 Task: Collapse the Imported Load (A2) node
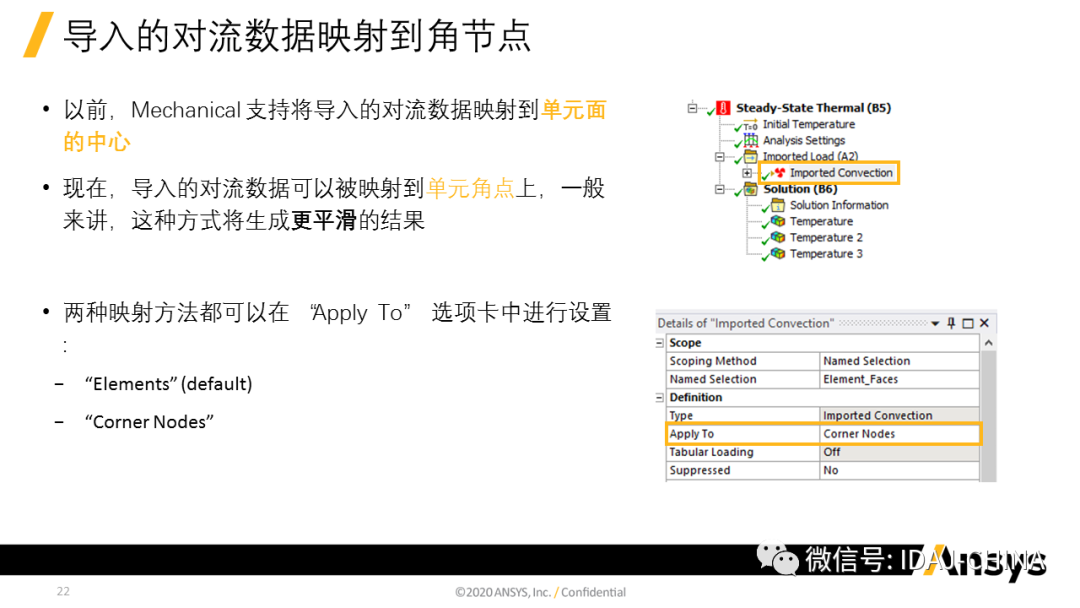click(x=720, y=156)
